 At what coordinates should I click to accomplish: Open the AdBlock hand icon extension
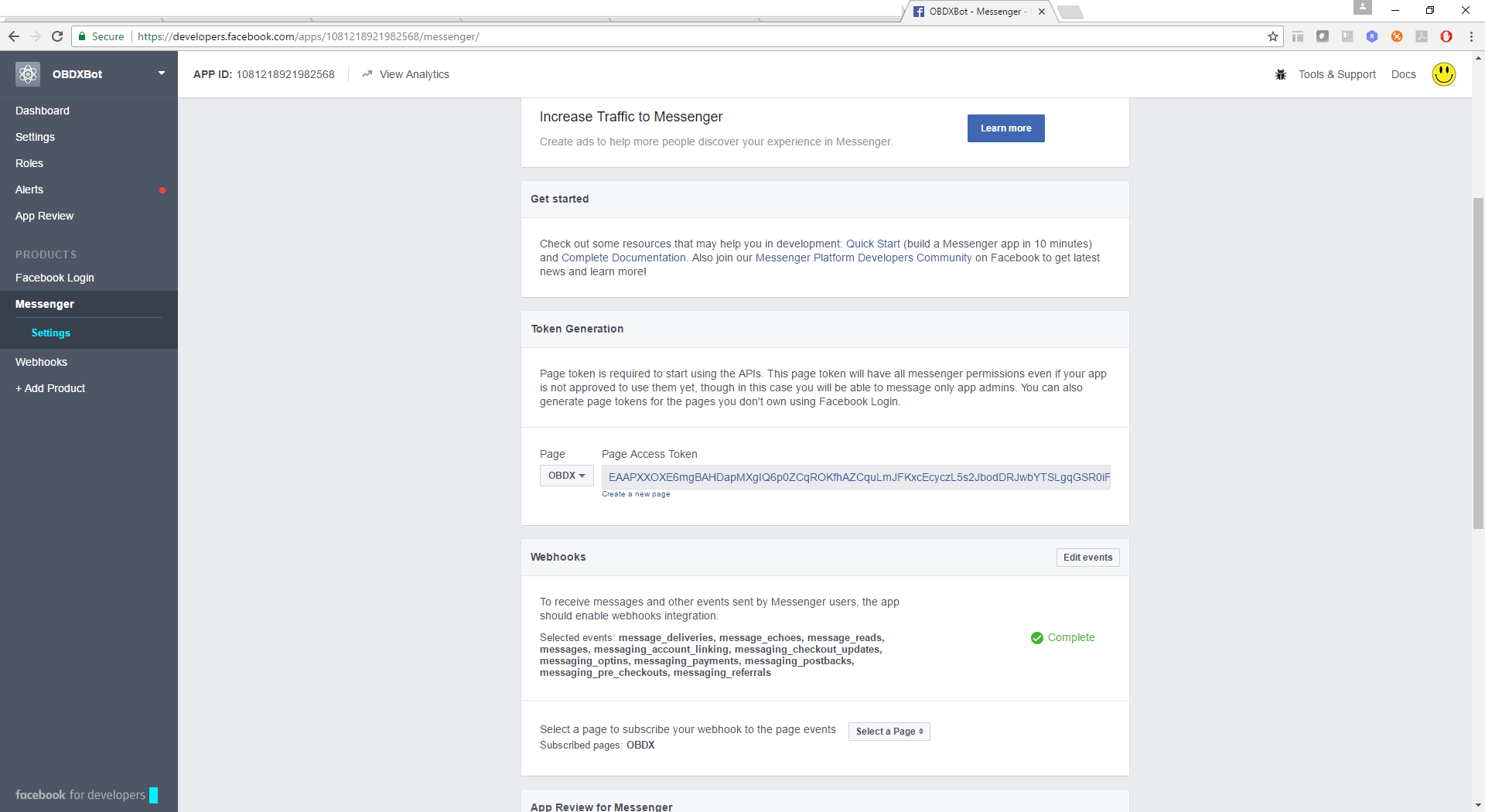(x=1446, y=36)
